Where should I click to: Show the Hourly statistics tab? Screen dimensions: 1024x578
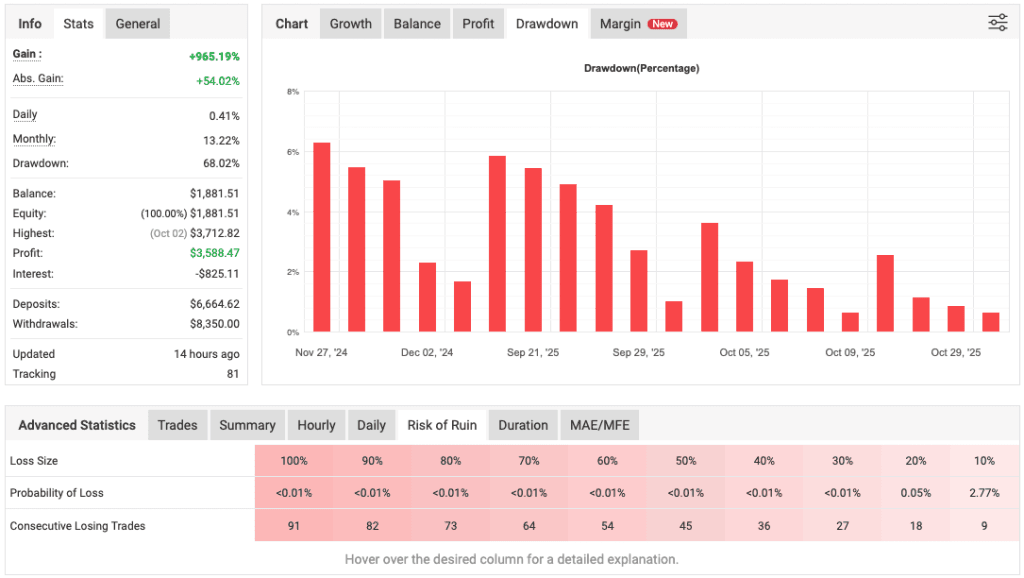[316, 425]
